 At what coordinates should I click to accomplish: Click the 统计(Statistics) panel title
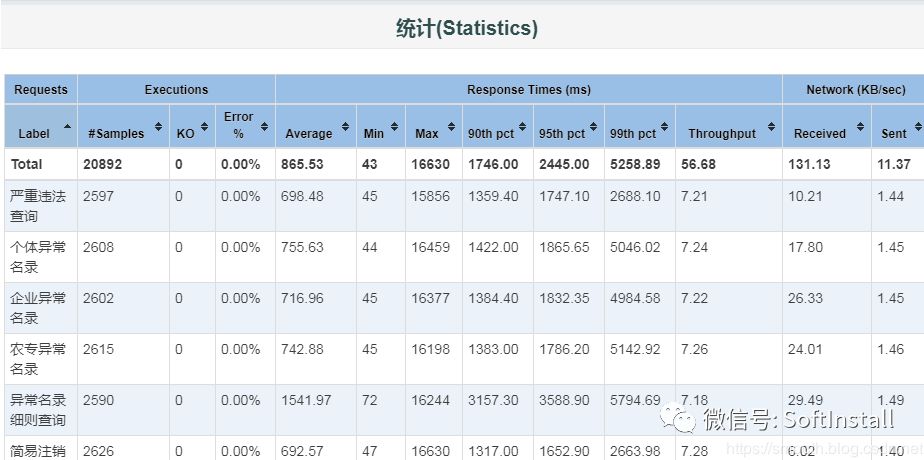click(x=467, y=28)
